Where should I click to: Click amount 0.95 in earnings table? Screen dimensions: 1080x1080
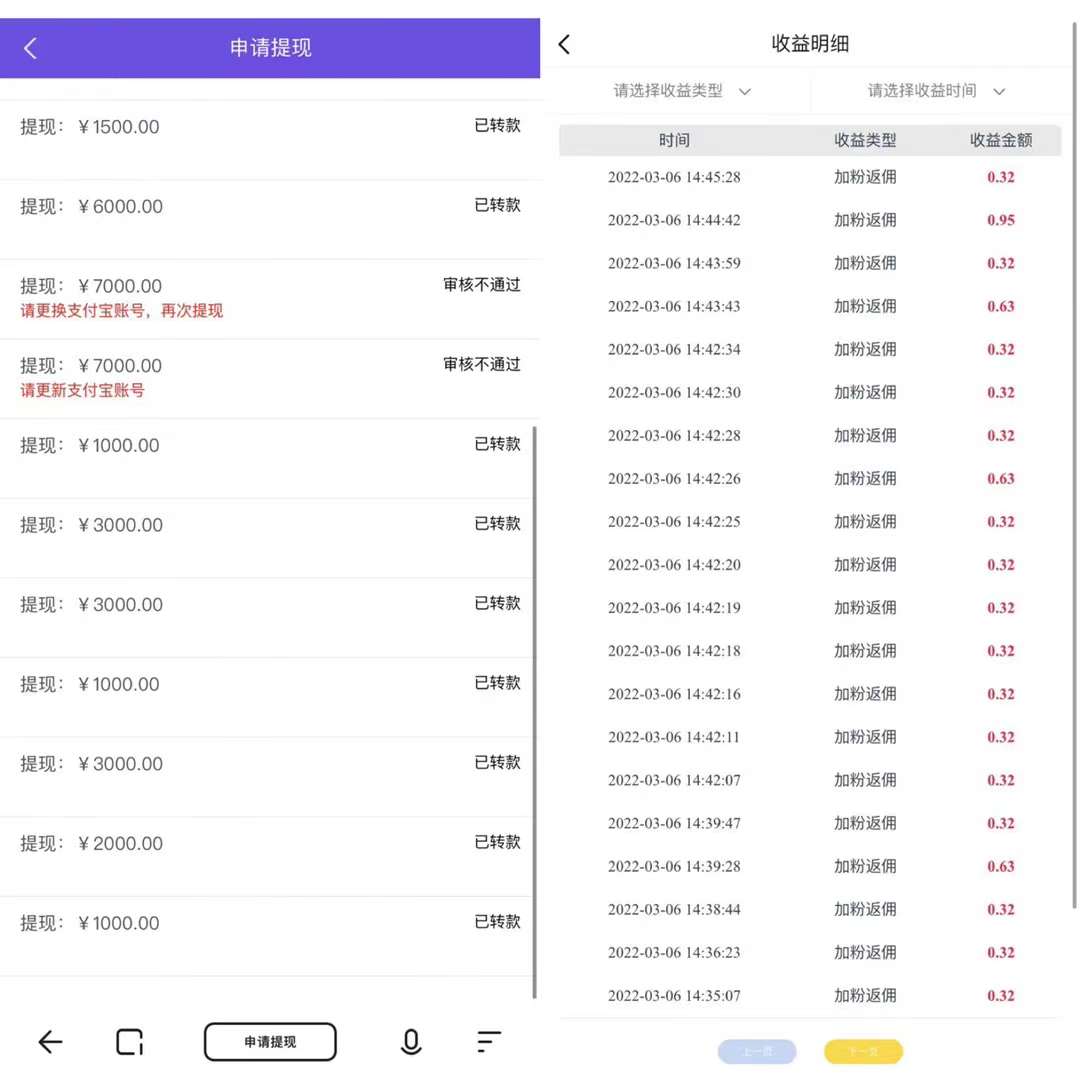(x=1001, y=220)
